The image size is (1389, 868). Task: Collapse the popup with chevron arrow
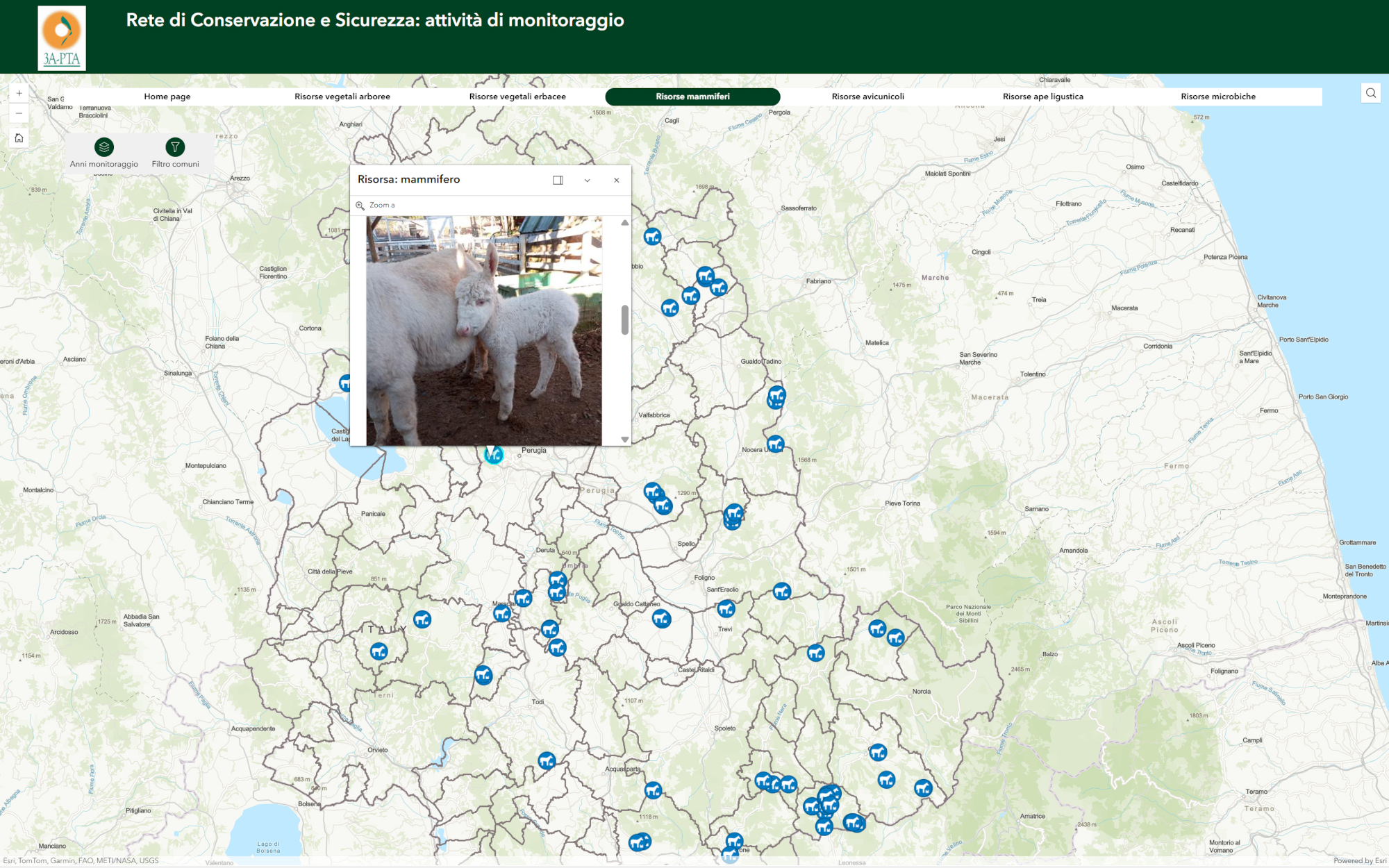(x=587, y=180)
